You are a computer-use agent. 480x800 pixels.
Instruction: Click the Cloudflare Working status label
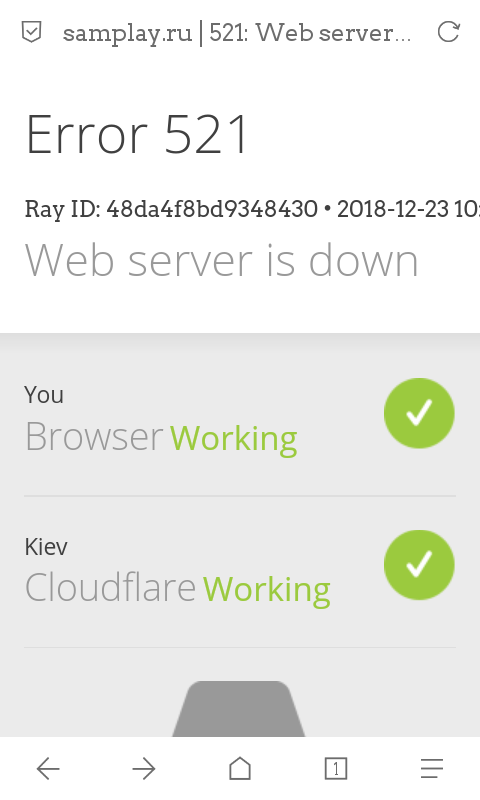pyautogui.click(x=178, y=589)
